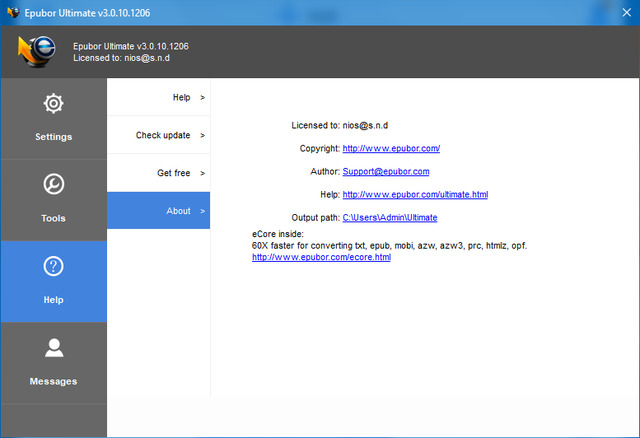Open Messages using the person icon
Screen dimensions: 640x438
click(x=53, y=348)
